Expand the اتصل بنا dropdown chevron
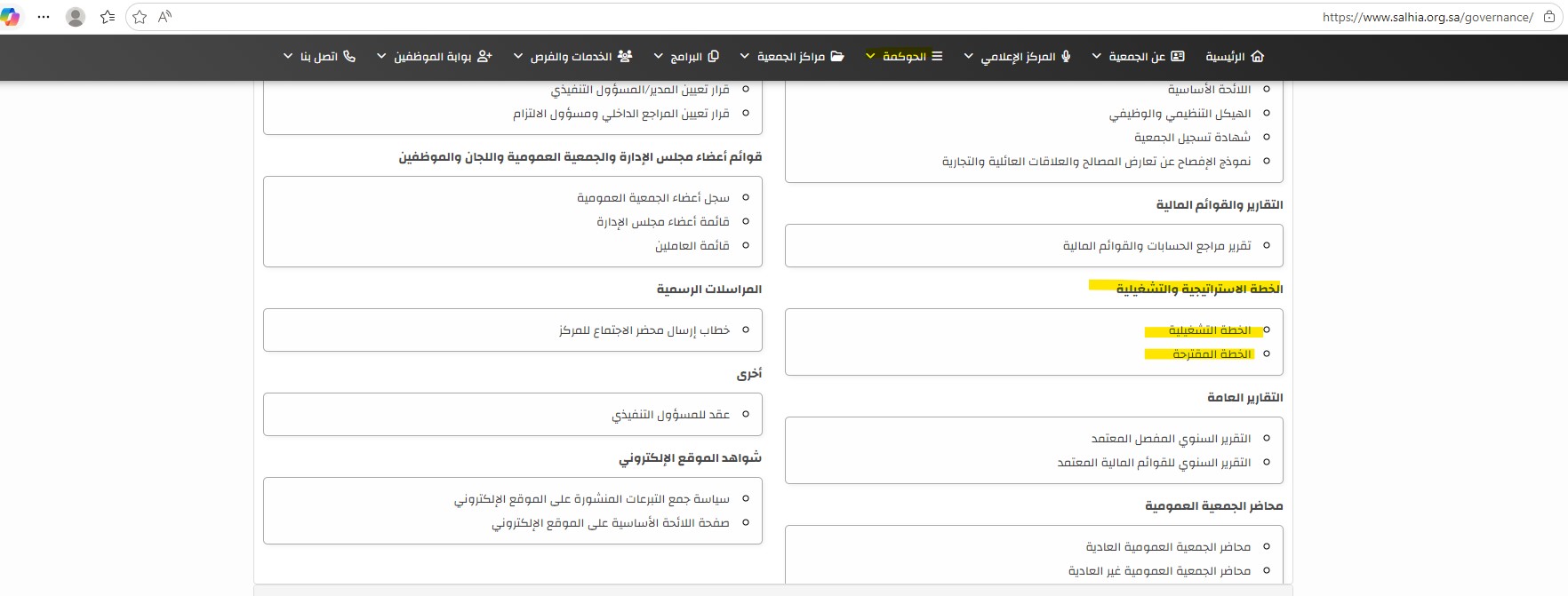1568x596 pixels. 288,56
